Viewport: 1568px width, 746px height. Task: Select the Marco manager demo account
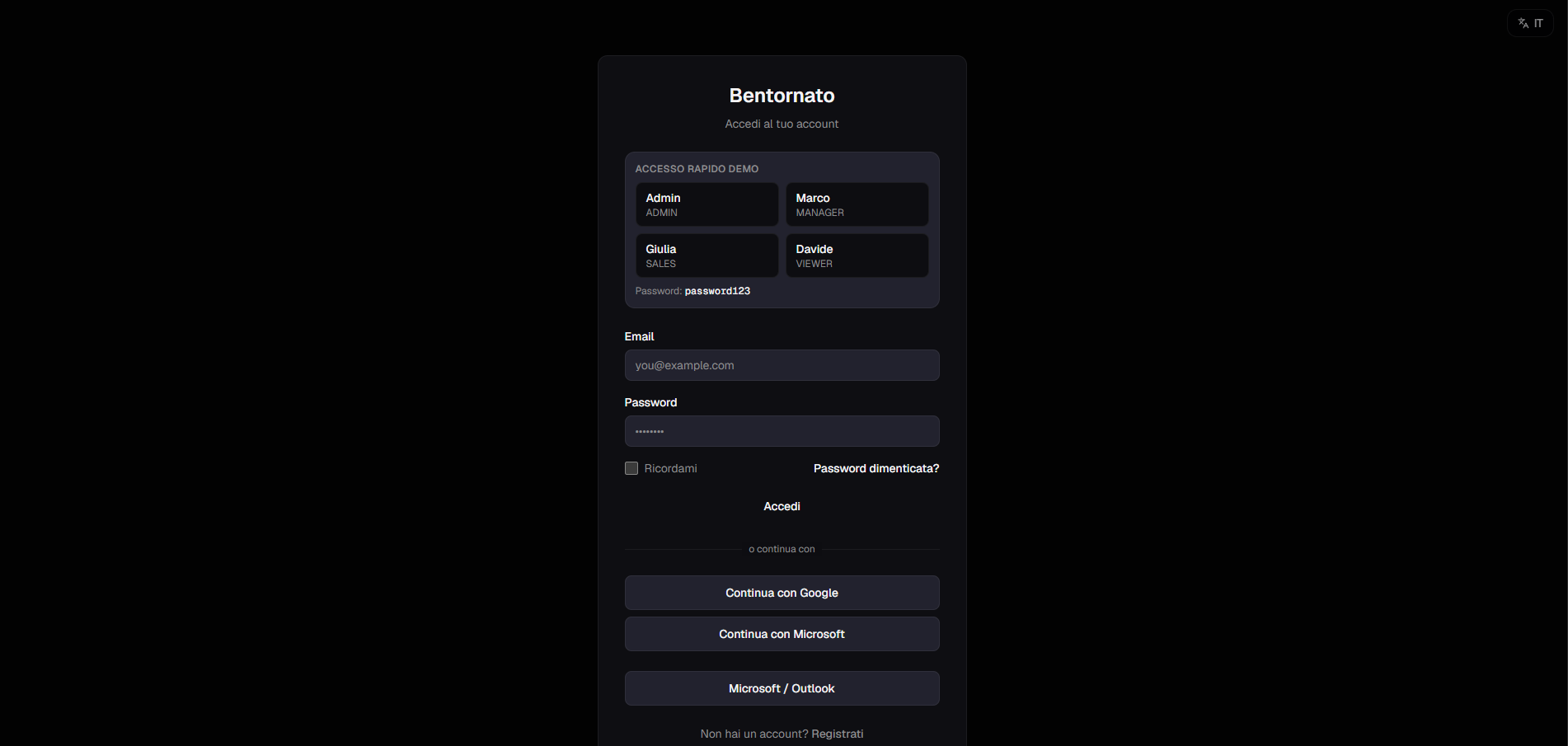tap(857, 204)
